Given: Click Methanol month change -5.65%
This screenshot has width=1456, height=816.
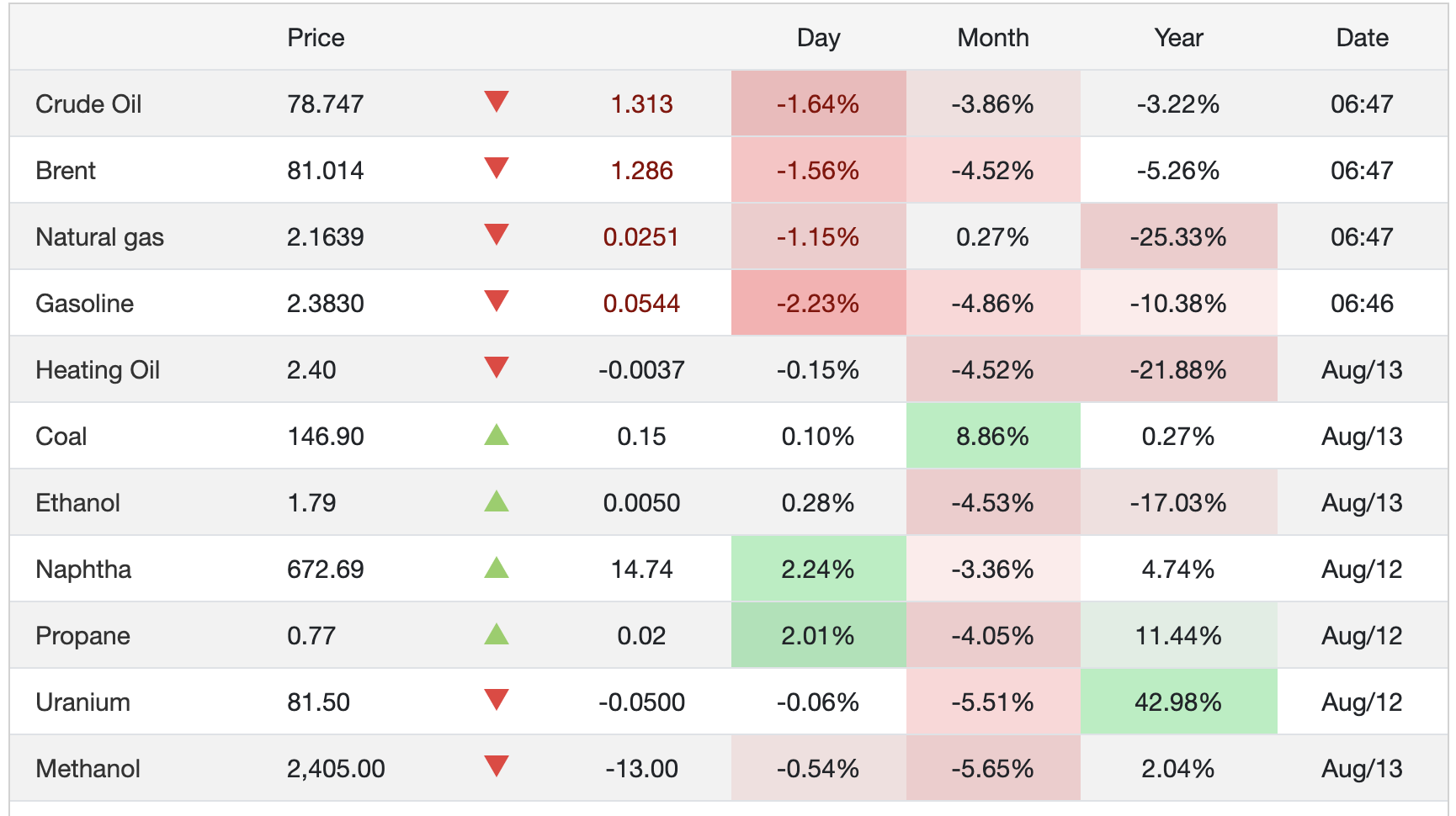Looking at the screenshot, I should pyautogui.click(x=993, y=769).
